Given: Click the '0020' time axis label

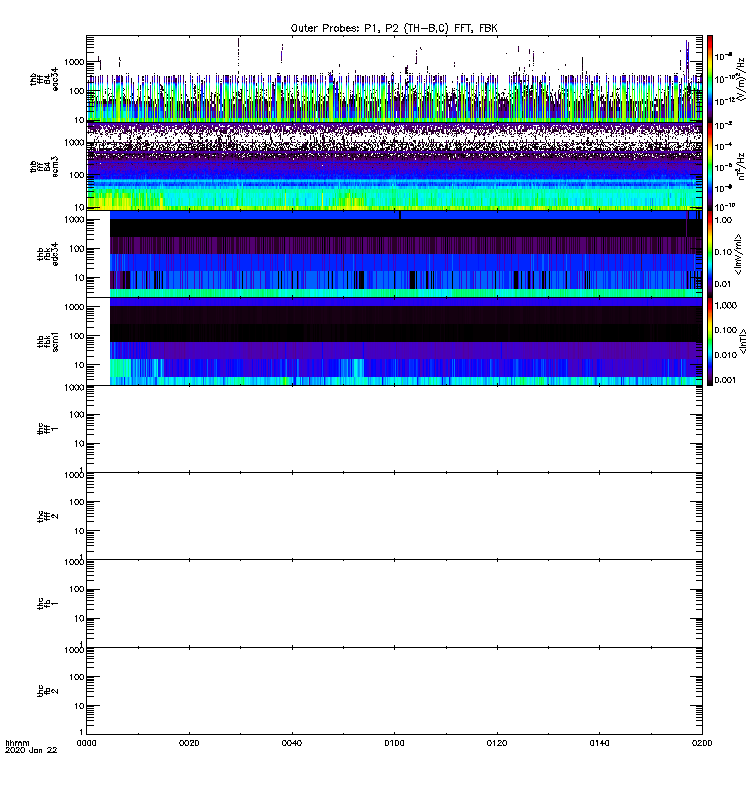Looking at the screenshot, I should (x=189, y=743).
